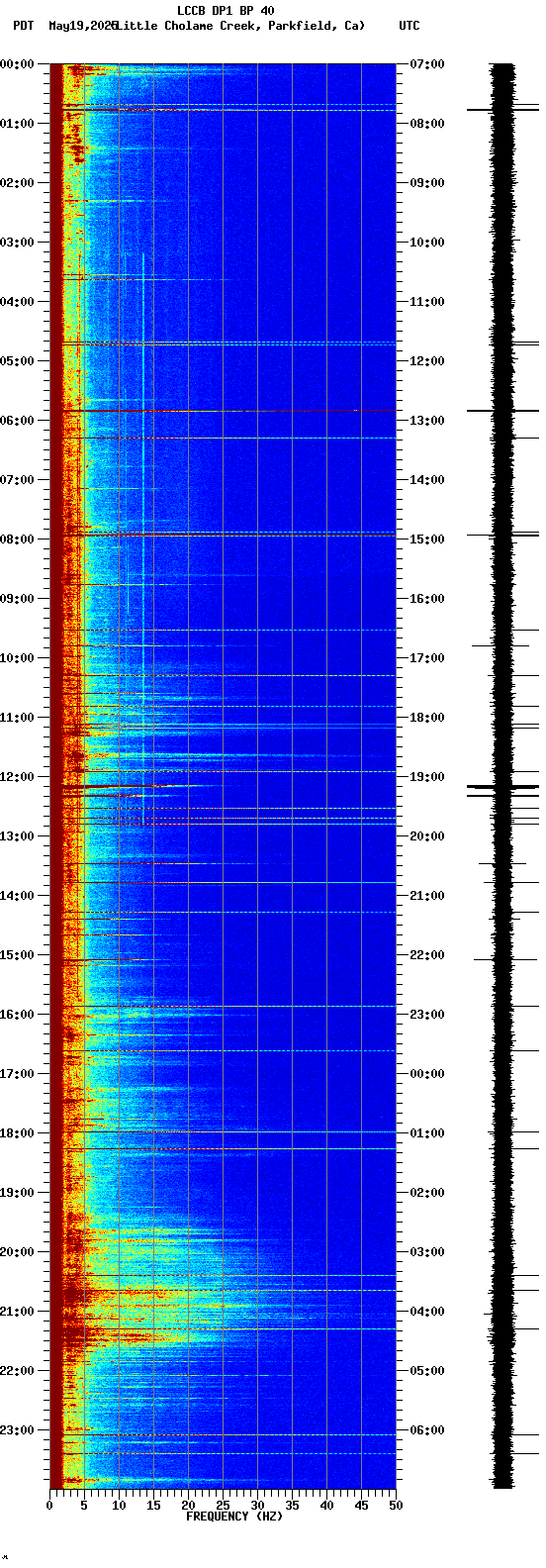Click the UTC axis label '16:00'
This screenshot has width=546, height=1568.
[x=427, y=599]
